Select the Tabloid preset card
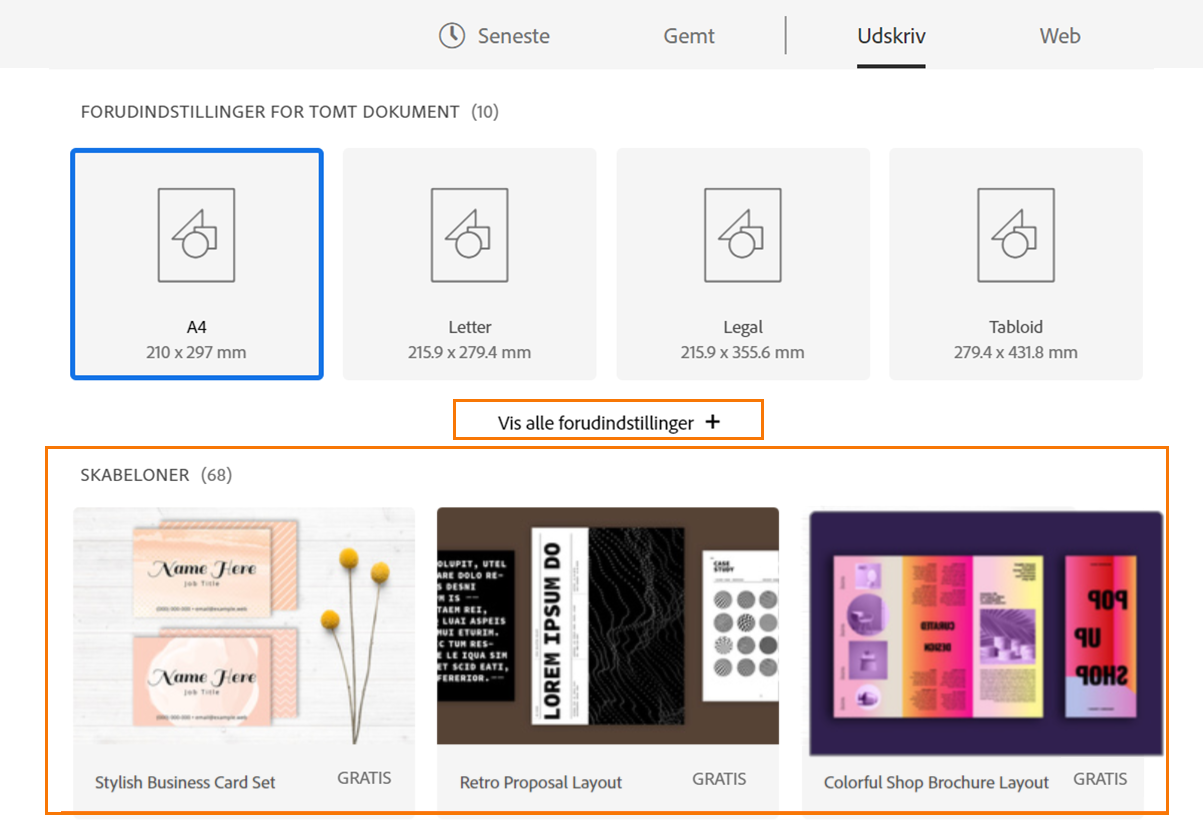The height and width of the screenshot is (824, 1203). [1016, 264]
